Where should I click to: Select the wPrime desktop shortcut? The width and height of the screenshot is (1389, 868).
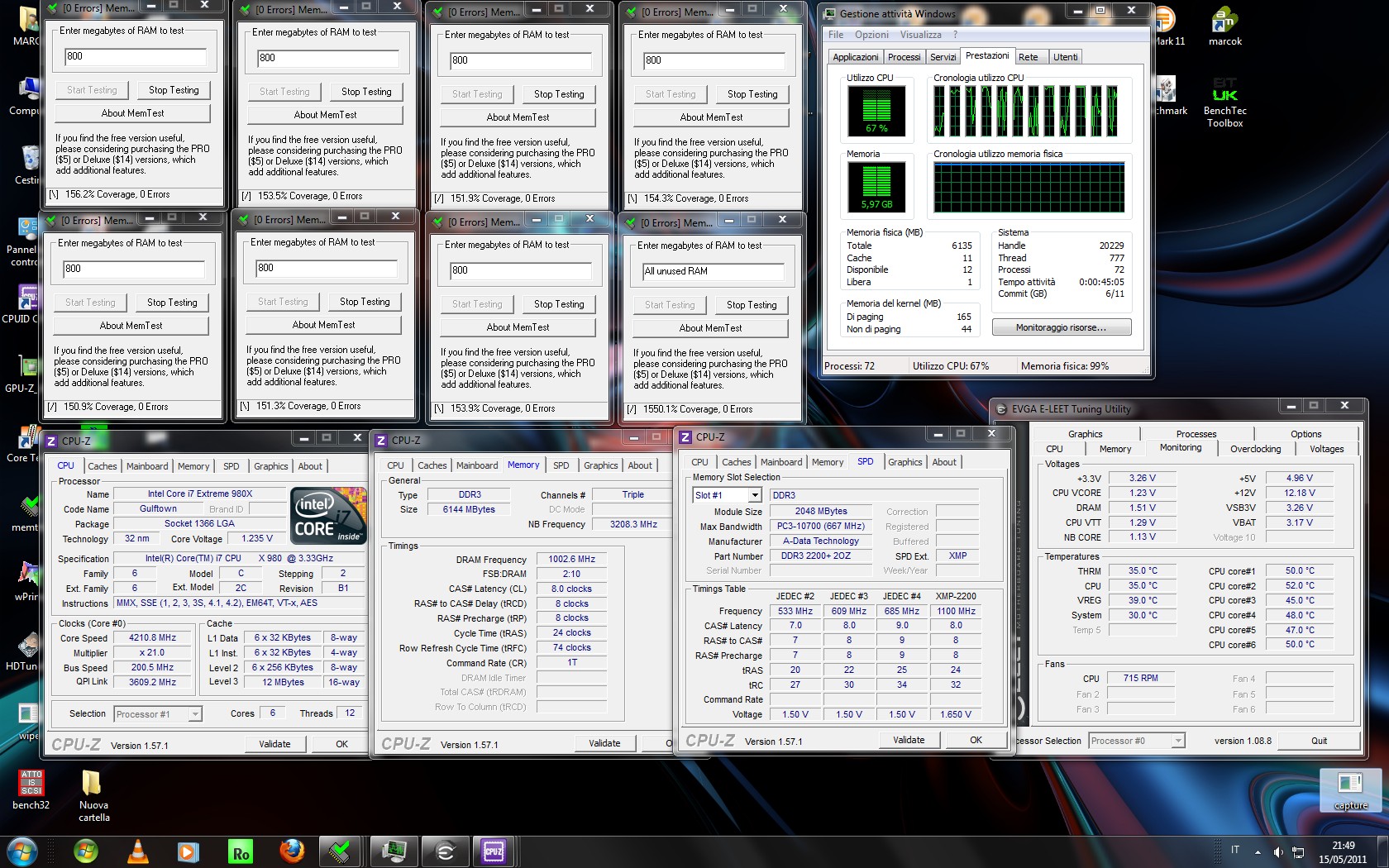tap(26, 582)
